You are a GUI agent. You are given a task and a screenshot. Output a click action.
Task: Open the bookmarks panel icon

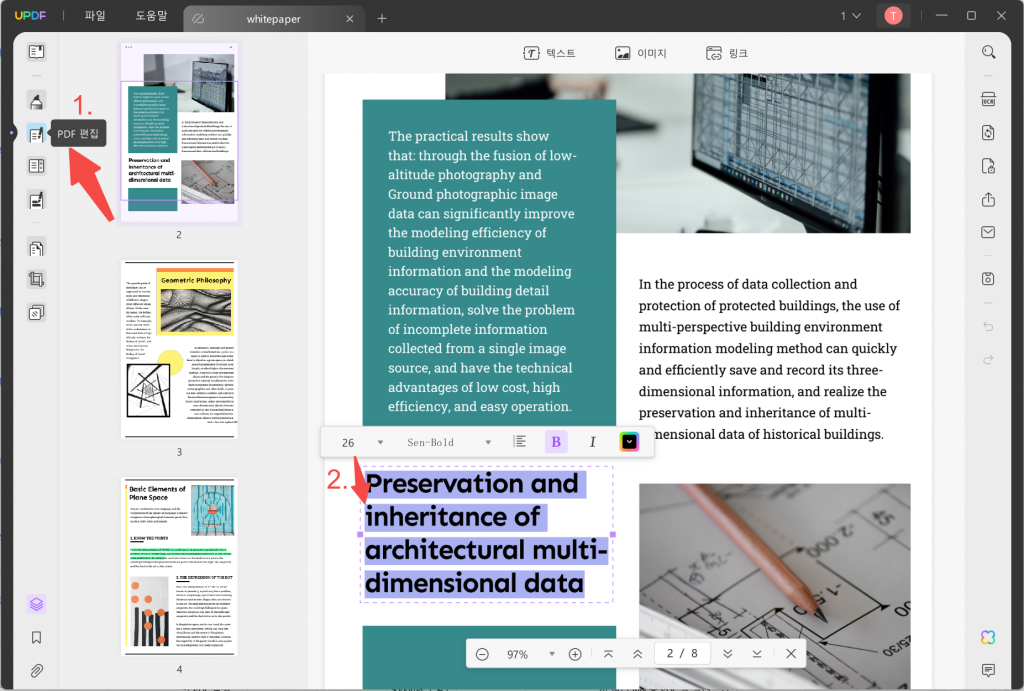[36, 637]
